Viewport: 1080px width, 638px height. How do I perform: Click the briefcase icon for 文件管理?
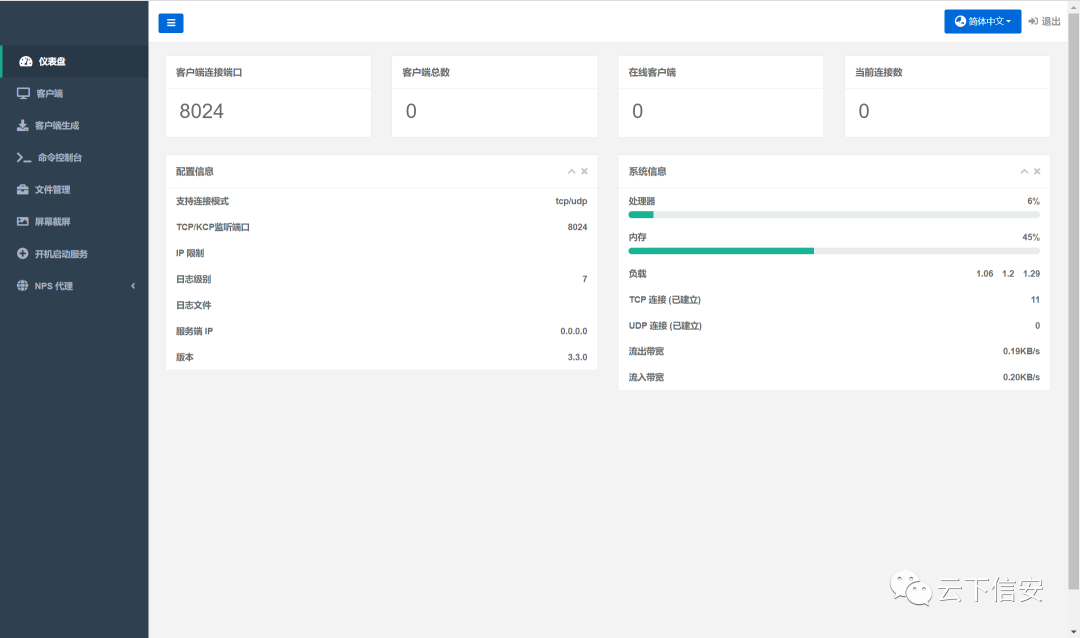coord(23,189)
